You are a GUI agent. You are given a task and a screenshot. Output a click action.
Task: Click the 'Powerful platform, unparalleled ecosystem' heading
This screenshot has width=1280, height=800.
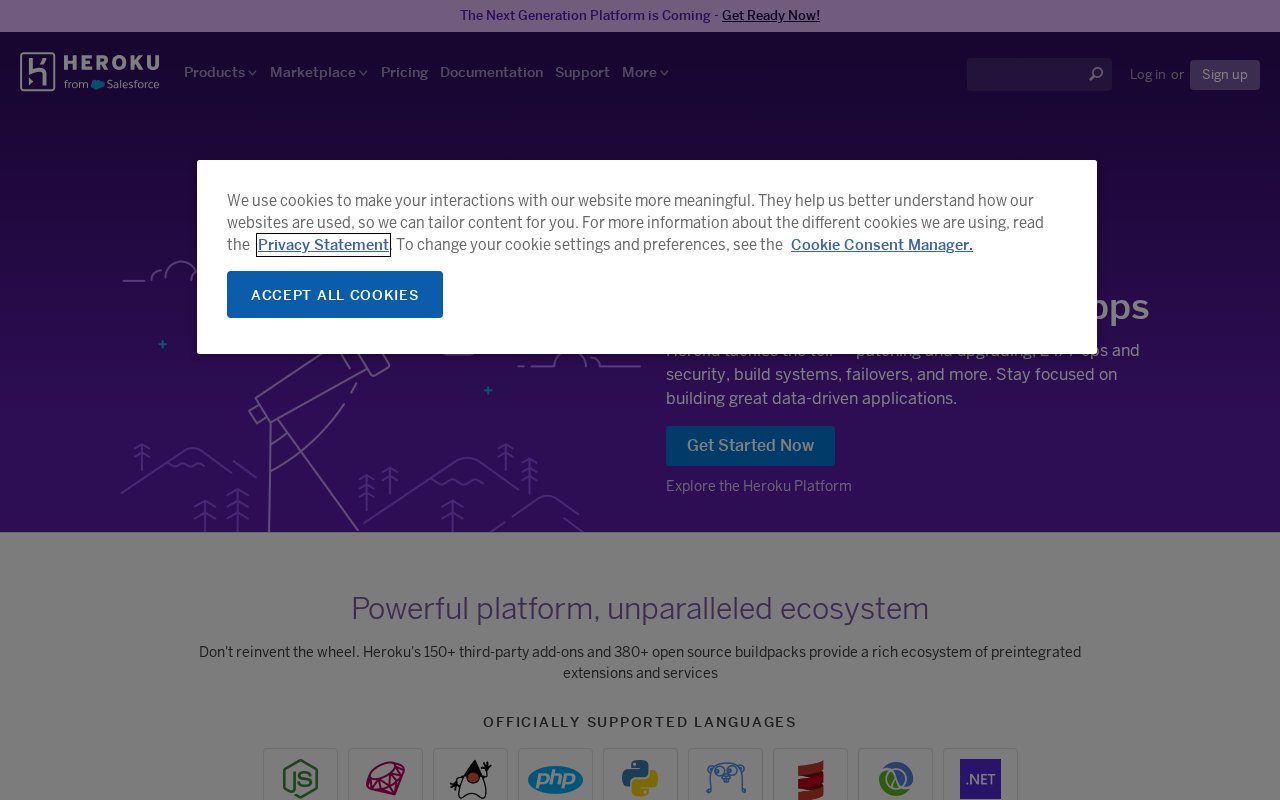tap(640, 608)
